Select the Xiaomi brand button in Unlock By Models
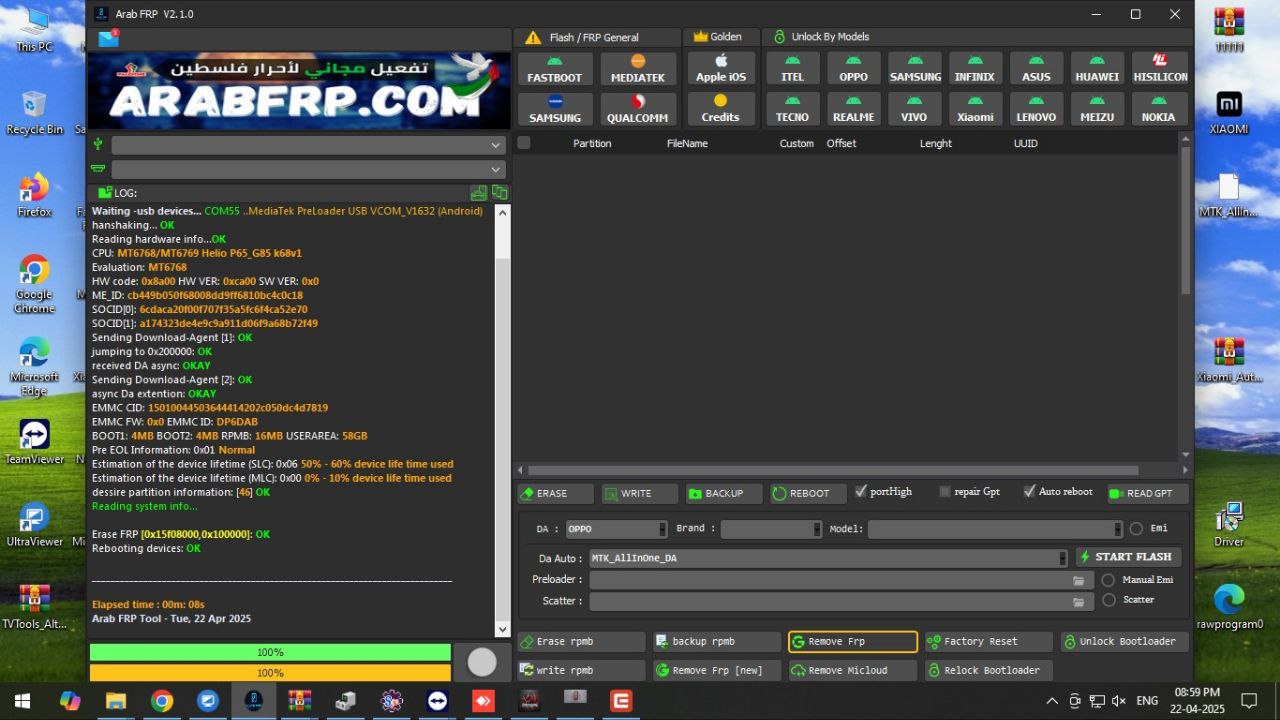Viewport: 1280px width, 720px height. 975,109
